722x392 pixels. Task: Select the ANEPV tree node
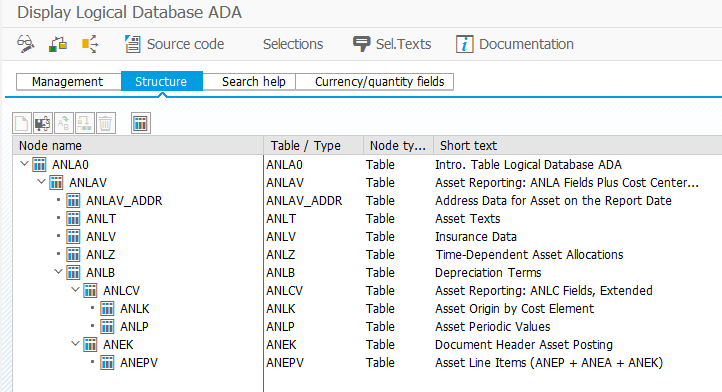coord(139,363)
